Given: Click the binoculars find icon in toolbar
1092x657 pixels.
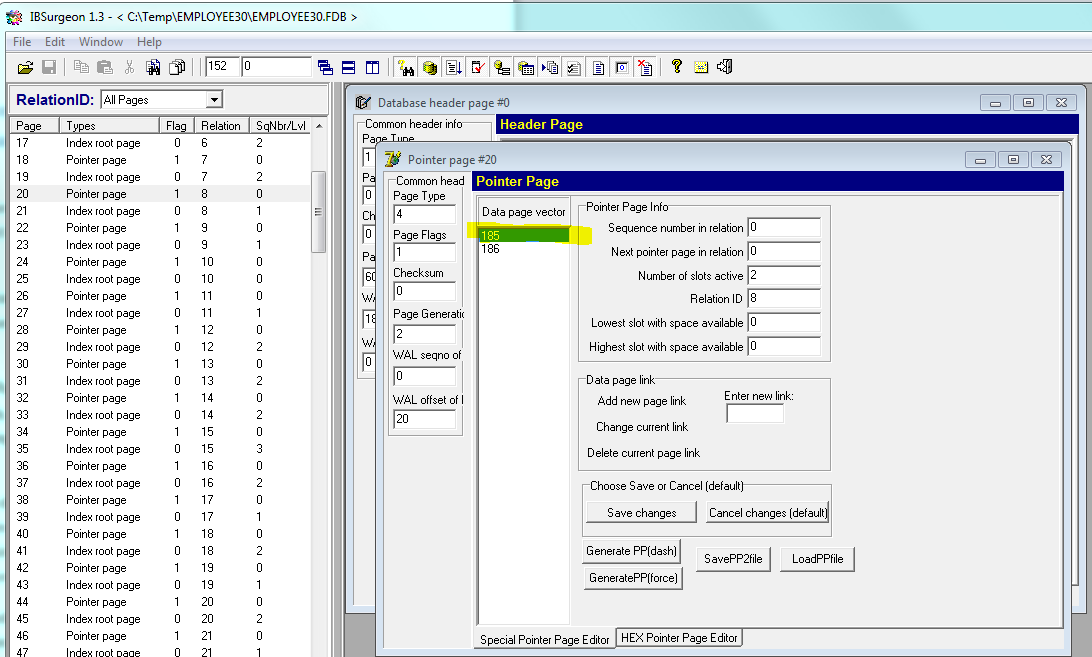Looking at the screenshot, I should click(153, 67).
